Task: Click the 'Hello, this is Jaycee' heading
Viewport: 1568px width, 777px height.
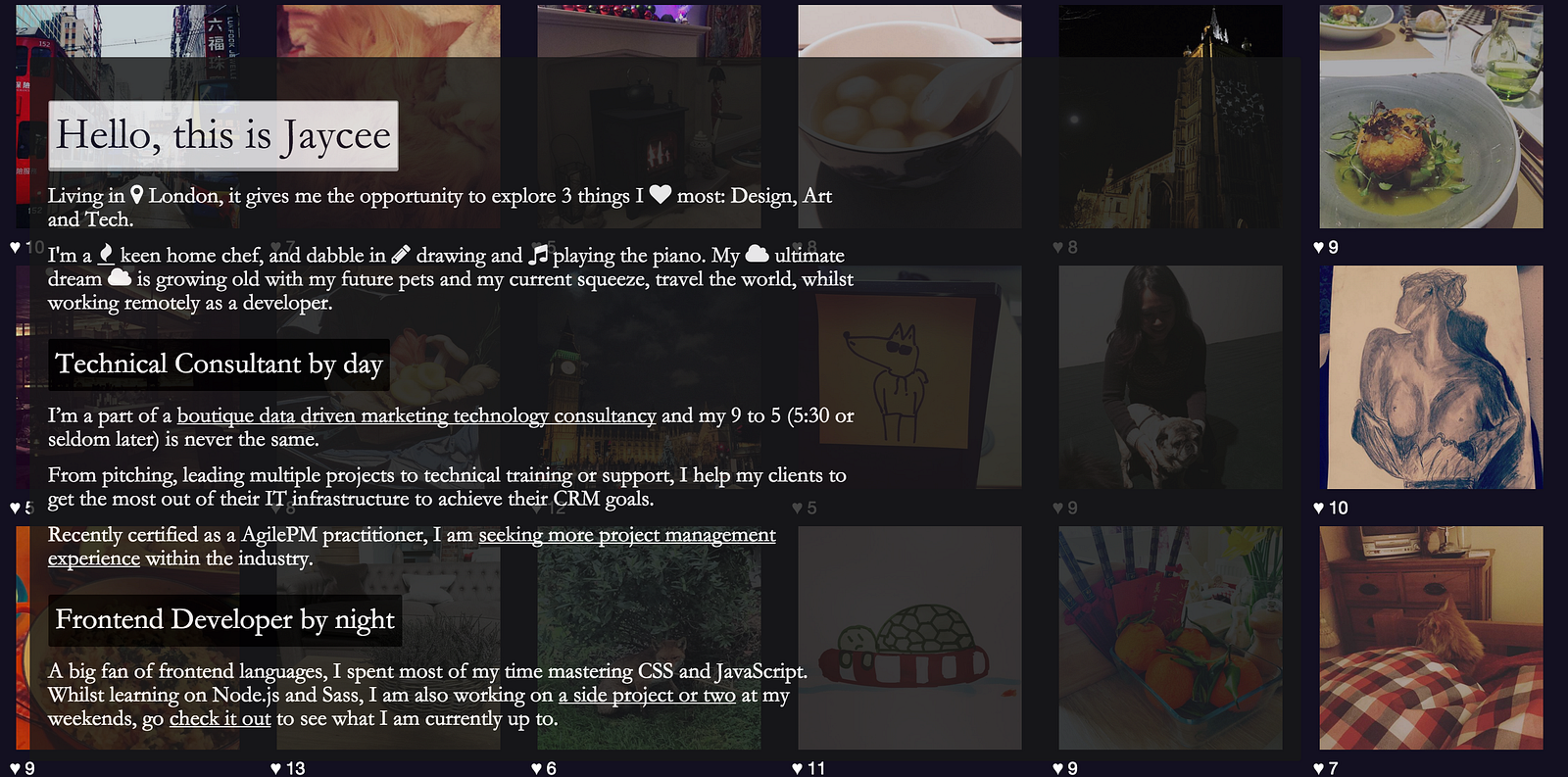Action: tap(223, 135)
